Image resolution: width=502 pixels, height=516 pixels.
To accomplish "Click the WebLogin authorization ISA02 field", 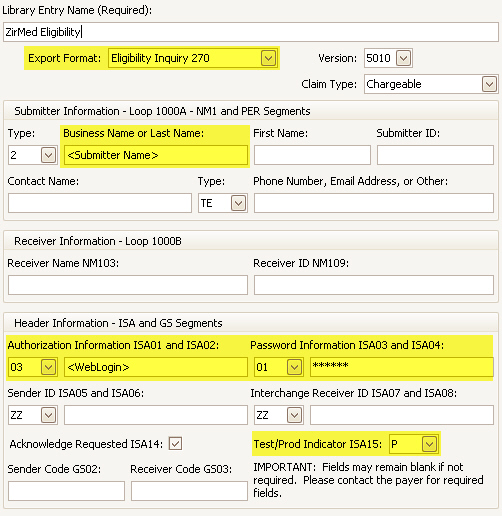I will [156, 367].
